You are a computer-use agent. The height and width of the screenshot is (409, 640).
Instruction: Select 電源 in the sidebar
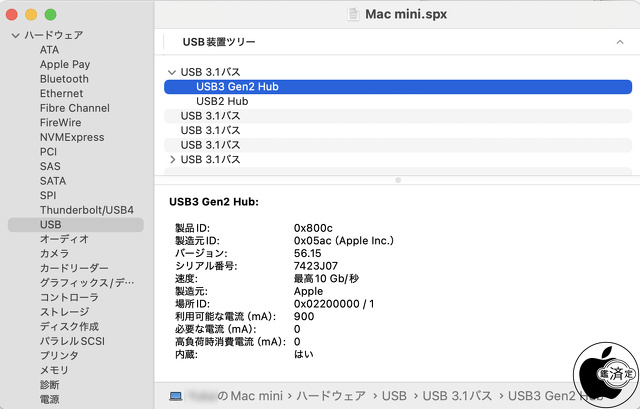click(49, 400)
